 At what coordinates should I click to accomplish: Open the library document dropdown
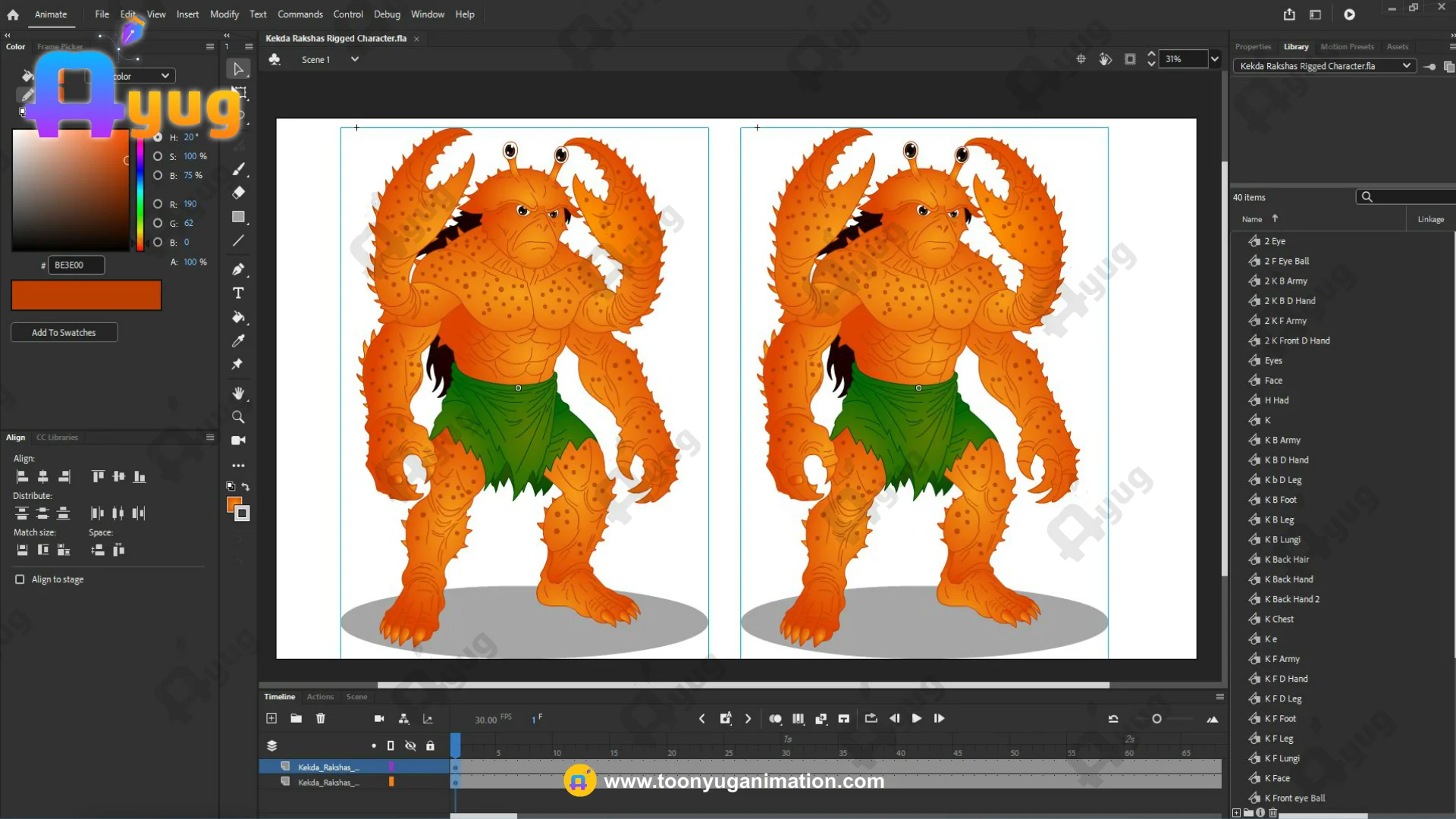[1407, 66]
